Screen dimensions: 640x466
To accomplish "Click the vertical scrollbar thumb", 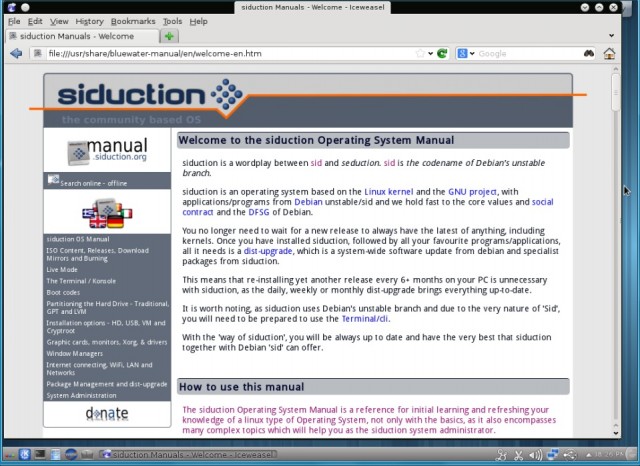I will click(616, 92).
